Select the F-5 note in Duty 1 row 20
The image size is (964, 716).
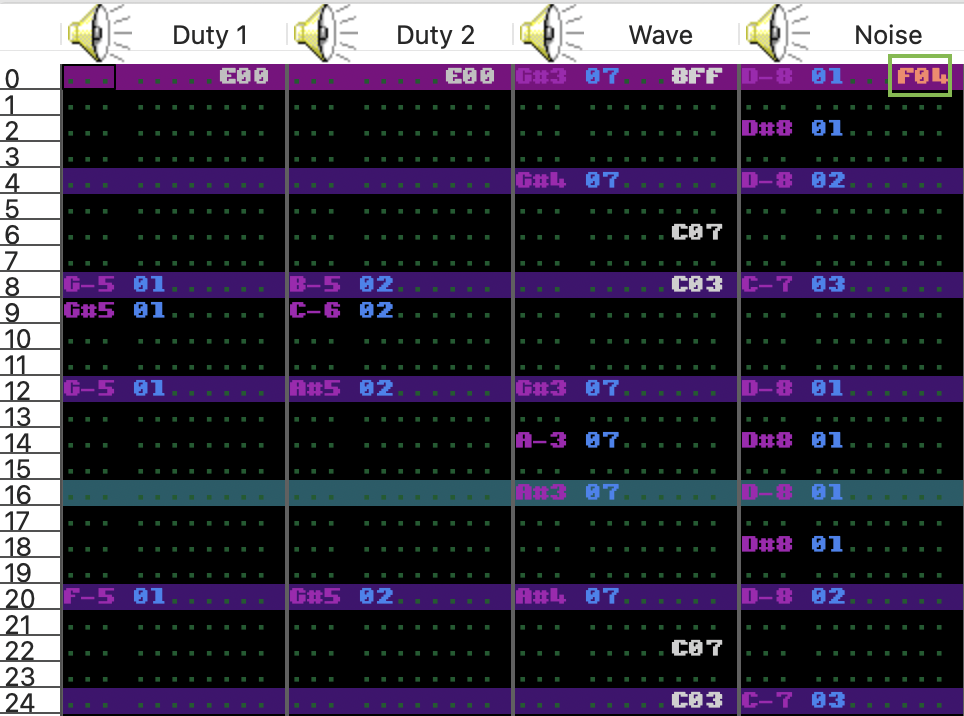89,596
